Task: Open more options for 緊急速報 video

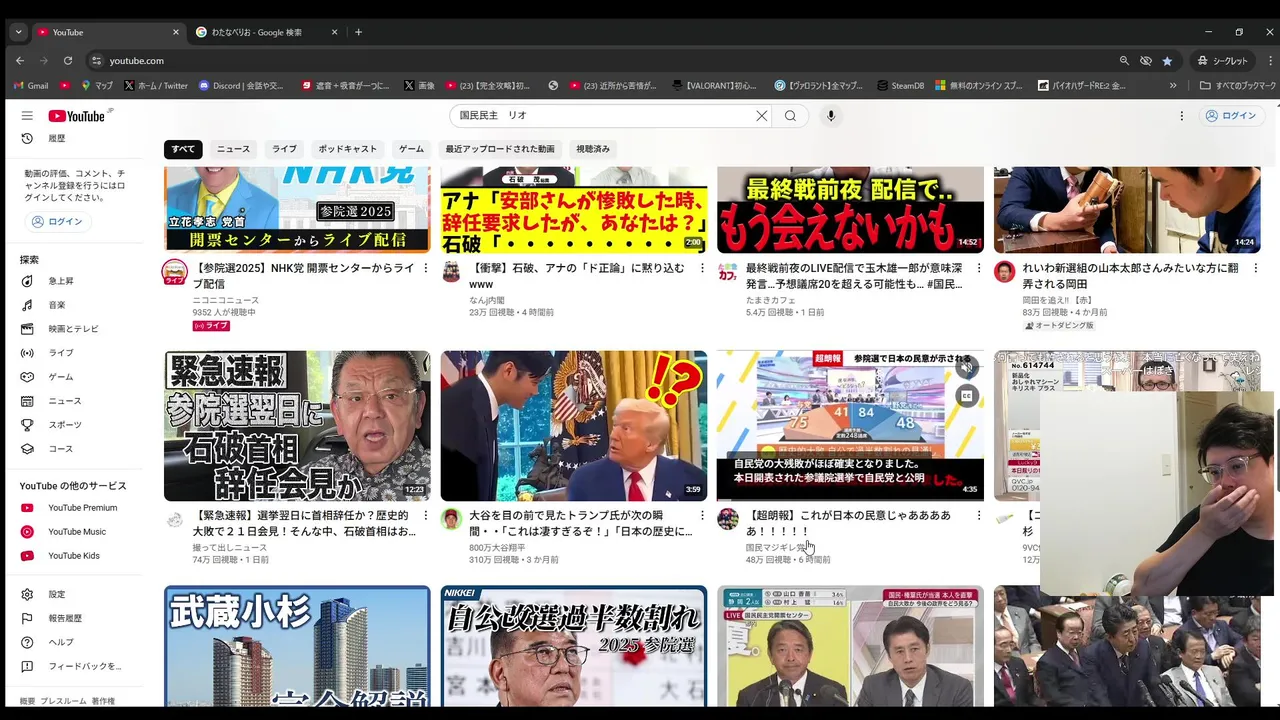Action: coord(426,516)
